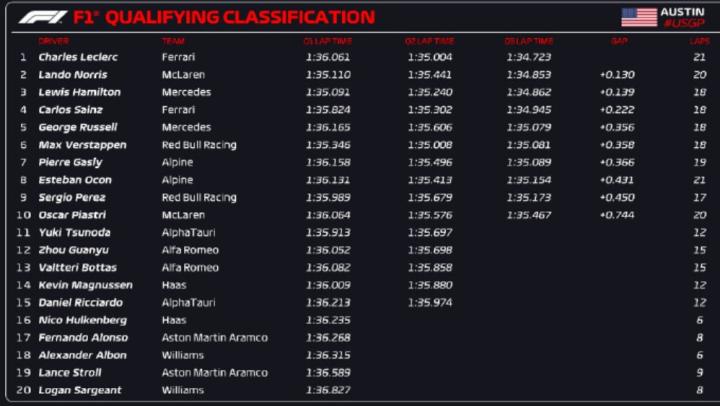This screenshot has width=720, height=406.
Task: Click the F1 logo in the header
Action: [42, 17]
